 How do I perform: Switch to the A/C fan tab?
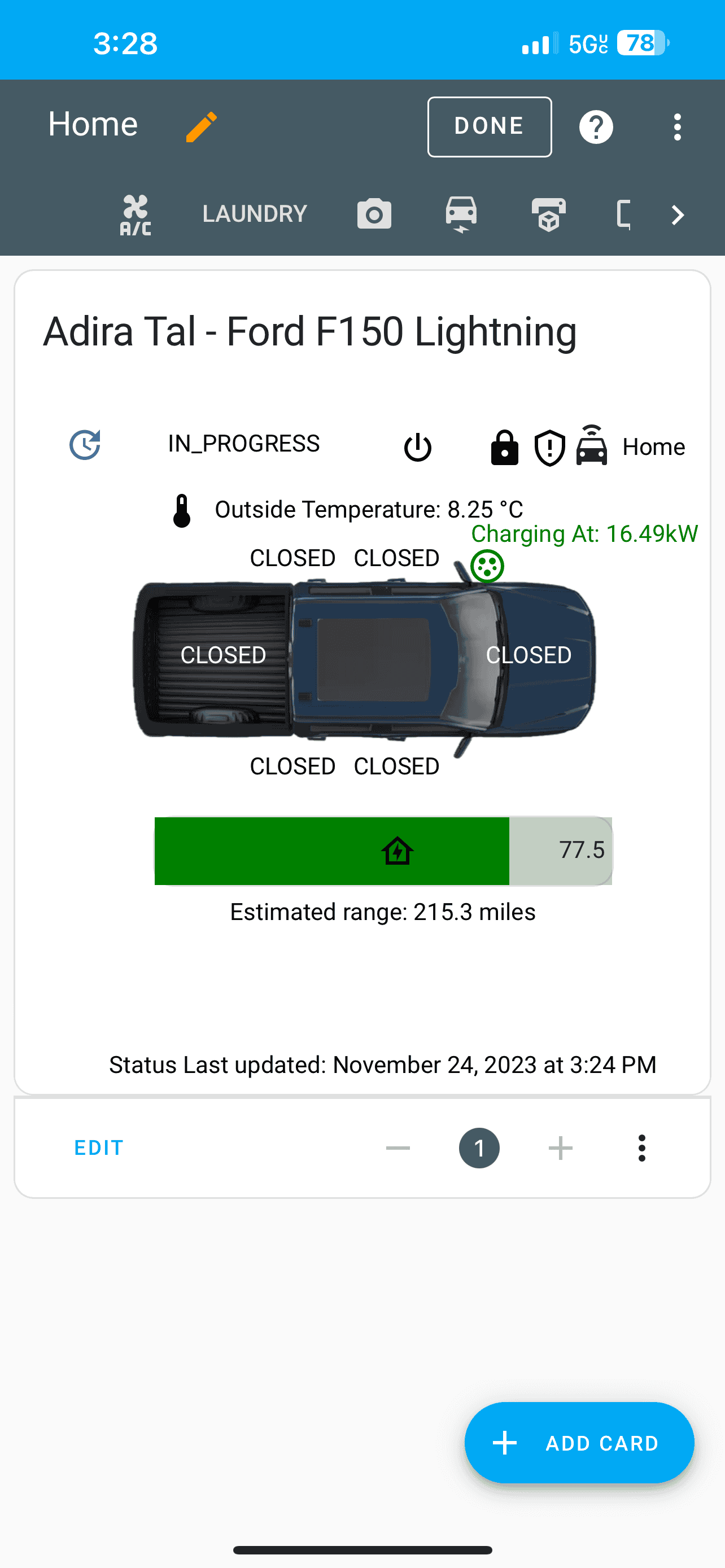(x=135, y=215)
